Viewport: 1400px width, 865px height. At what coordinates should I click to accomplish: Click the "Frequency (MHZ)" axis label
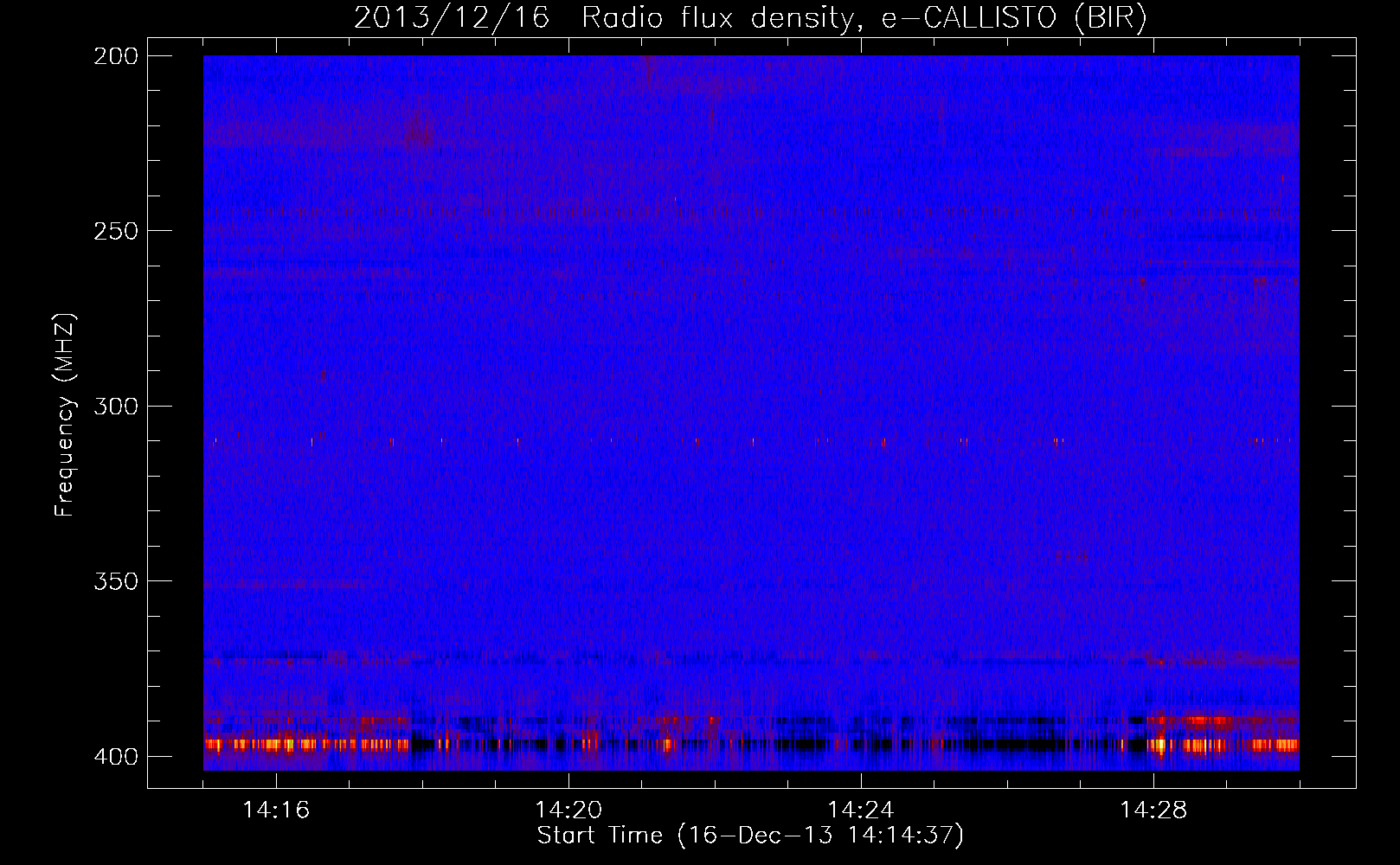[x=65, y=415]
